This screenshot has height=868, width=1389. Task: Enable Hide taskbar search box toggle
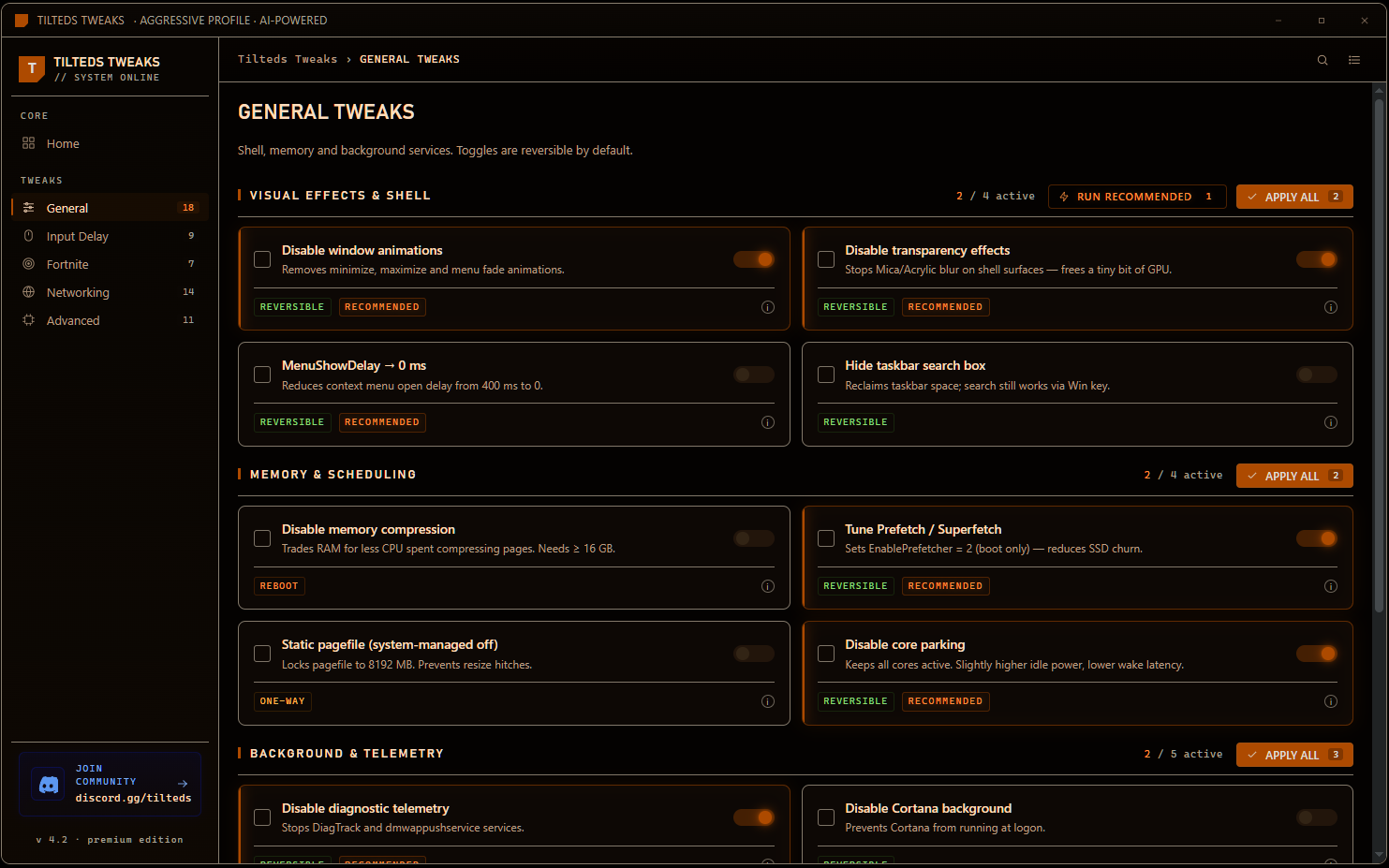tap(1317, 375)
